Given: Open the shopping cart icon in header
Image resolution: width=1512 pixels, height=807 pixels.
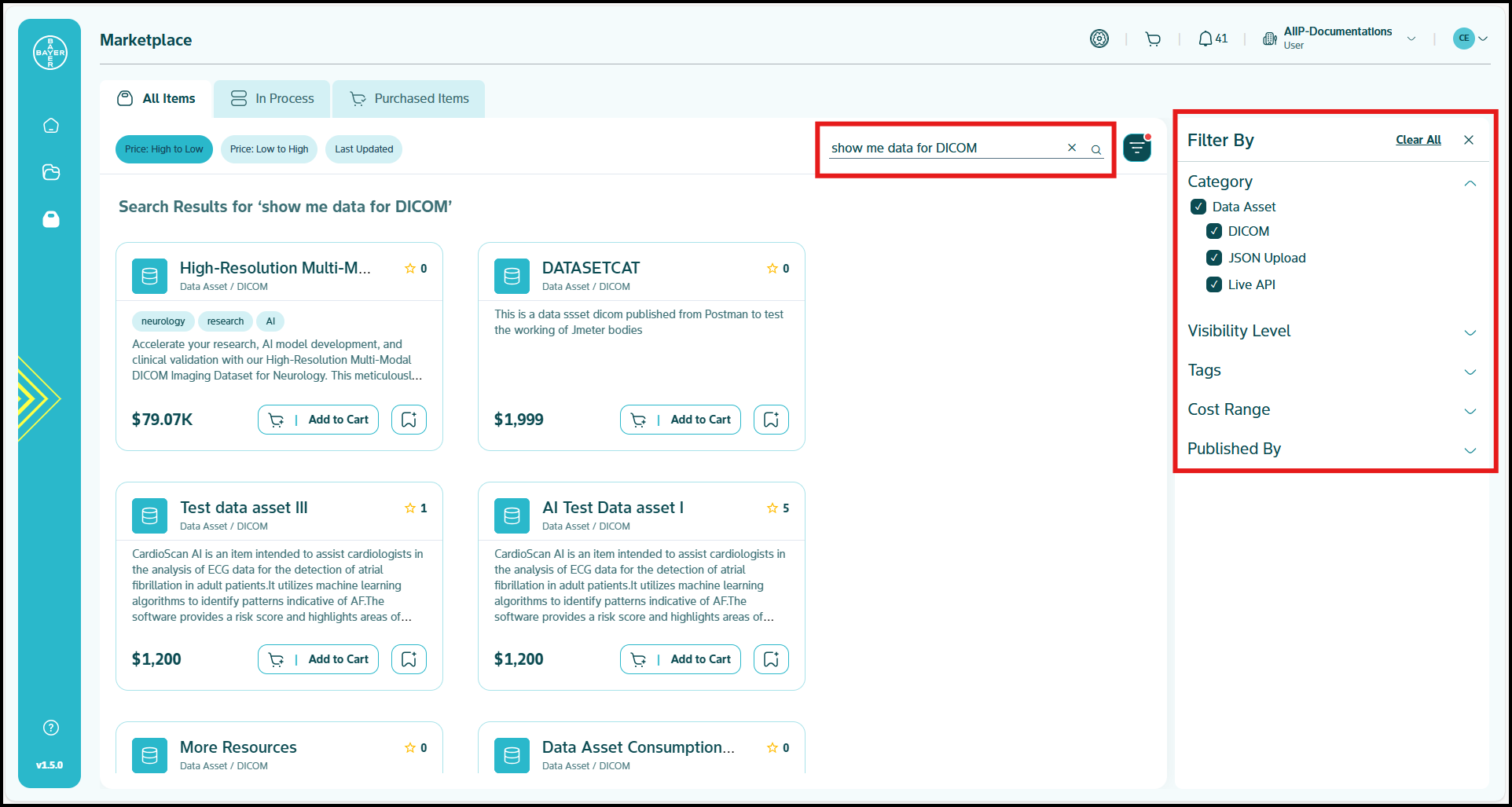Looking at the screenshot, I should click(x=1153, y=39).
